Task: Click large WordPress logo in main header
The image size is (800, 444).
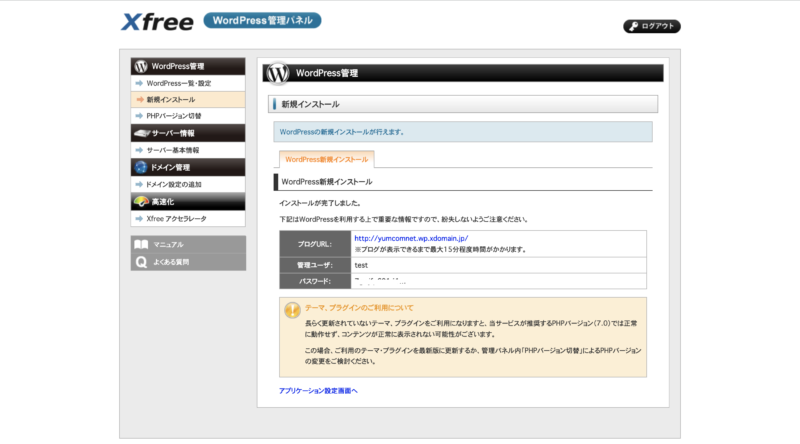Action: coord(278,73)
